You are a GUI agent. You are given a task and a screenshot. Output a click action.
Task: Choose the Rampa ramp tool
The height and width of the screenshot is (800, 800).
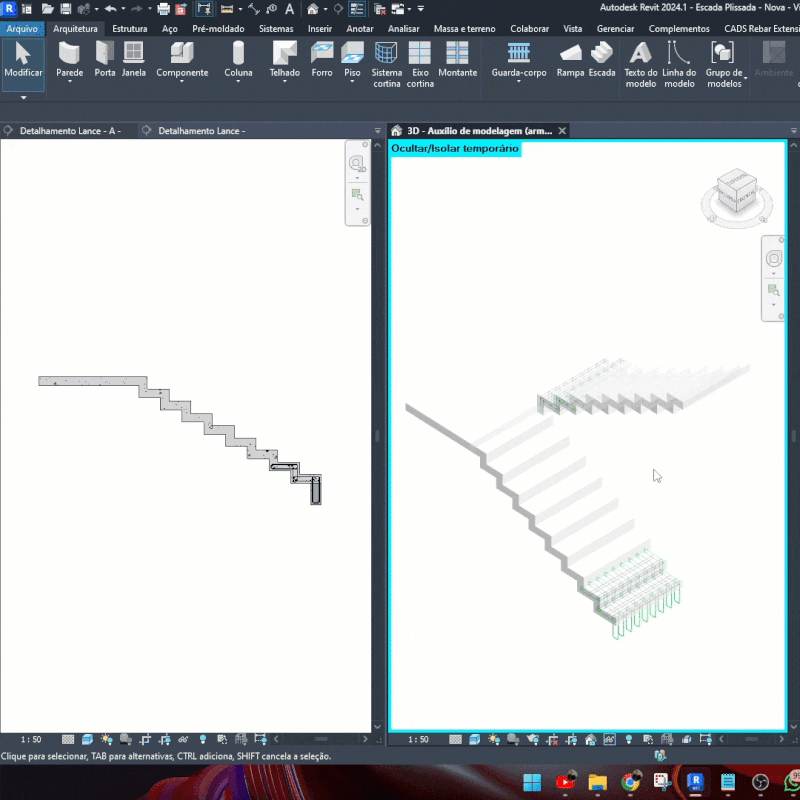(x=570, y=59)
